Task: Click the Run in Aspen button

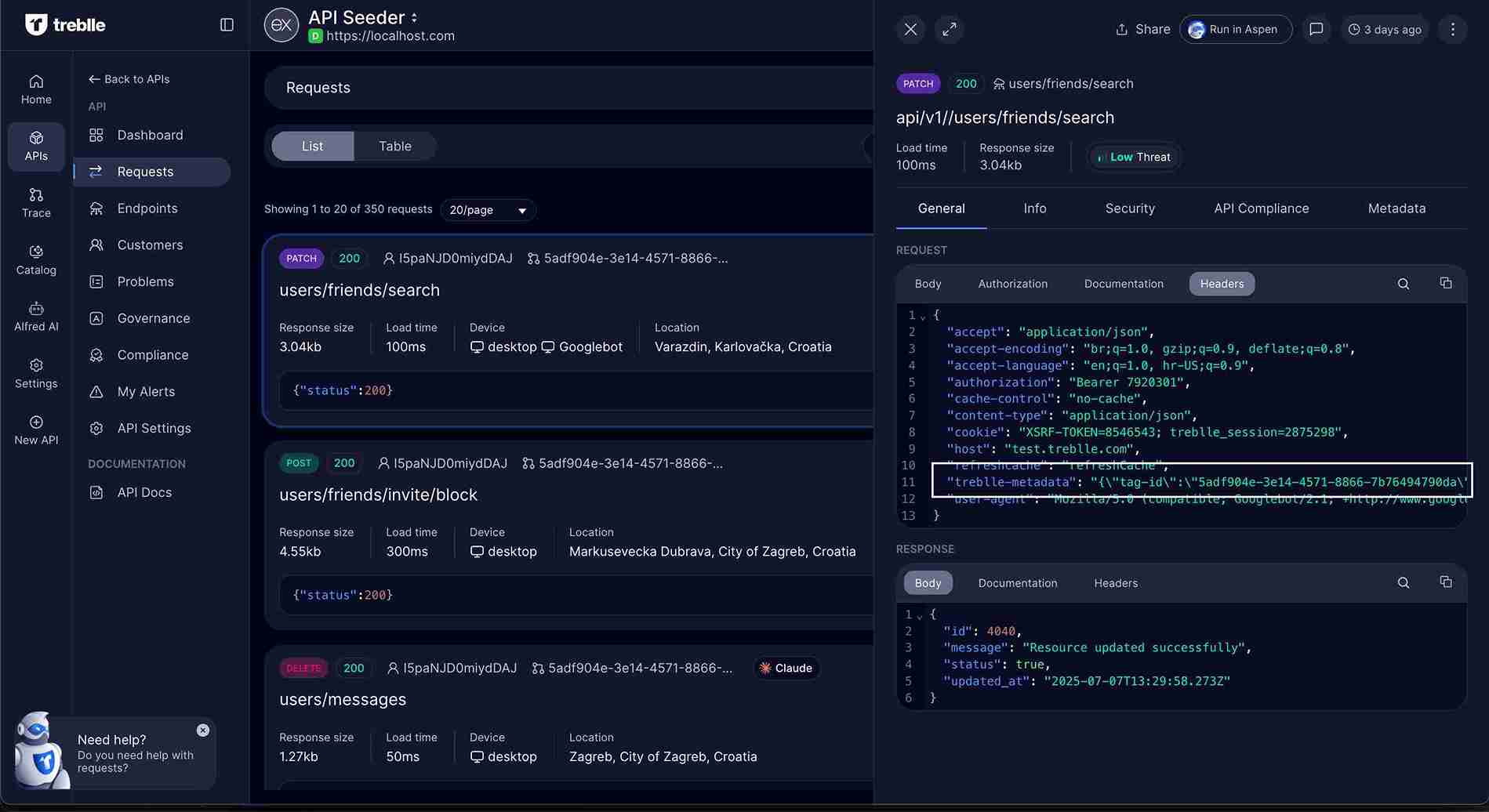Action: click(1236, 29)
